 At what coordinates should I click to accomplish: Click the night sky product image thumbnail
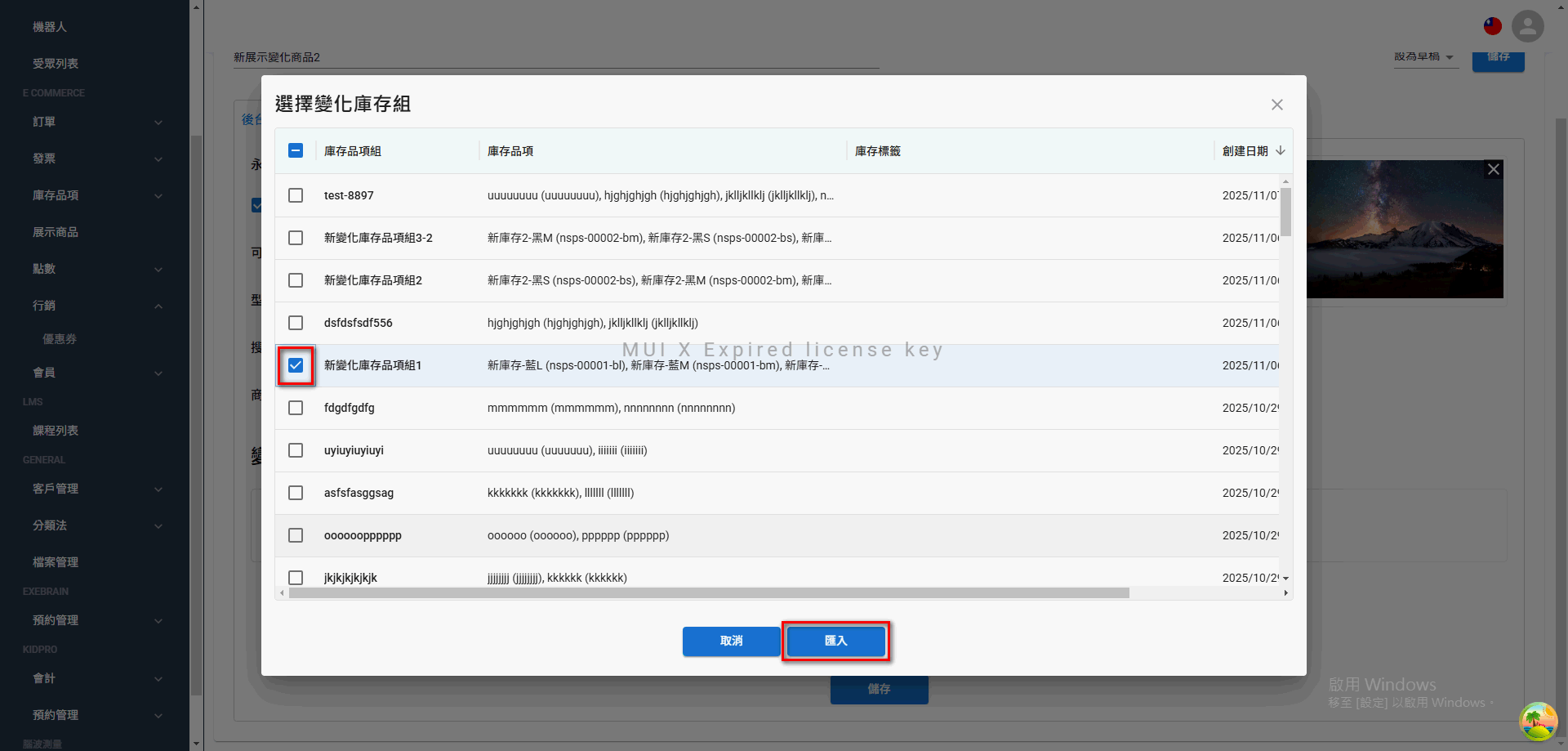pyautogui.click(x=1405, y=229)
